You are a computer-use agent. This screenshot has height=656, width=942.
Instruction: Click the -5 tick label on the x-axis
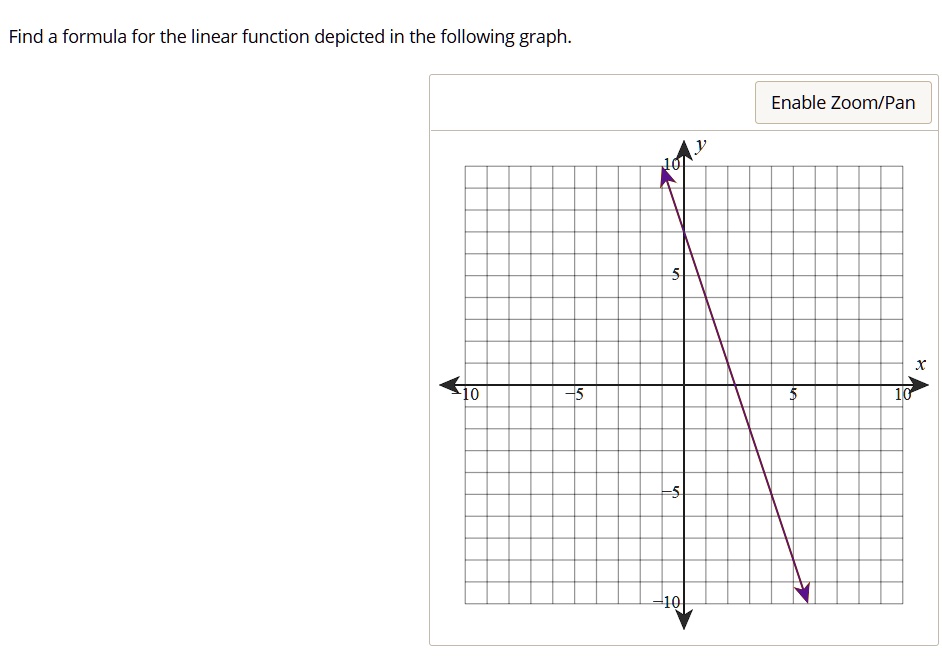(575, 394)
